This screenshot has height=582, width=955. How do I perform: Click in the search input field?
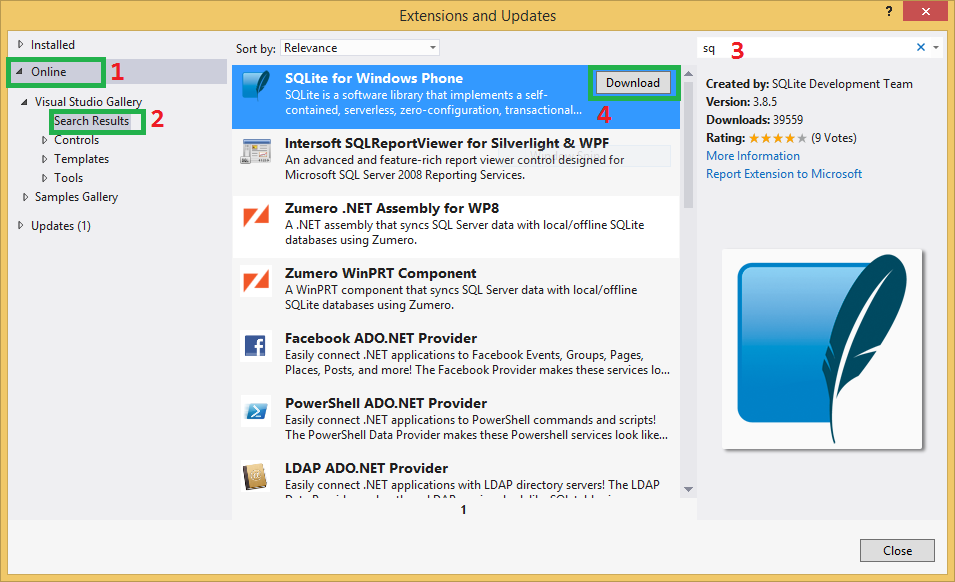pos(804,47)
